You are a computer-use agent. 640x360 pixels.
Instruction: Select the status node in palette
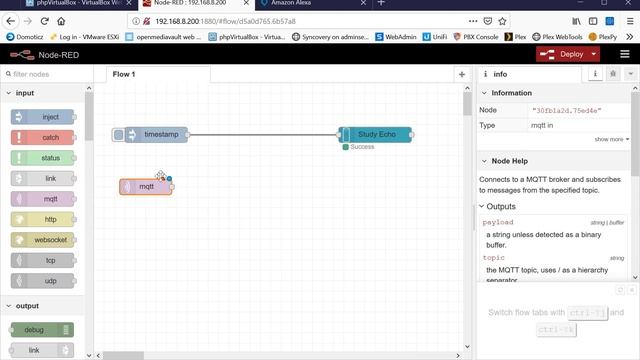(42, 158)
